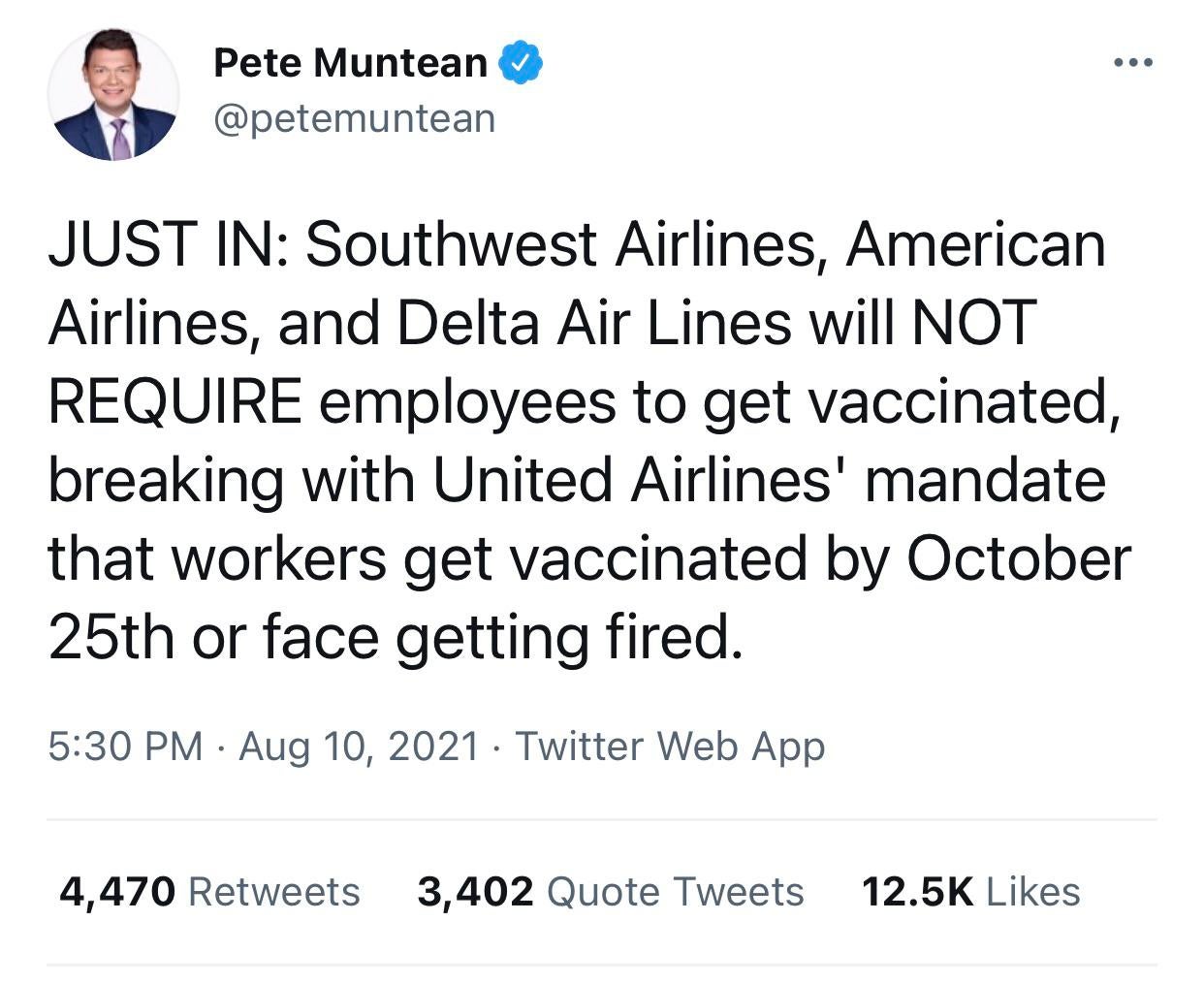Screen dimensions: 1204x985
Task: Click the capitalized word "REQUIRE"
Action: [x=174, y=401]
